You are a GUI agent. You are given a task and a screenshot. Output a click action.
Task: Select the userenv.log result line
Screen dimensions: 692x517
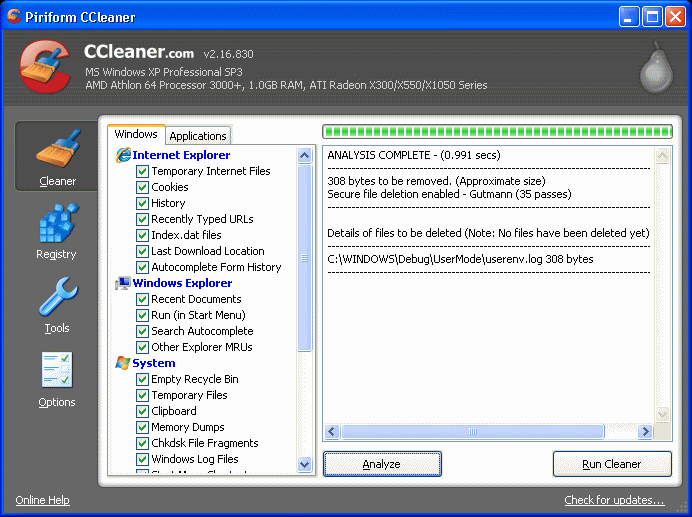pos(460,259)
